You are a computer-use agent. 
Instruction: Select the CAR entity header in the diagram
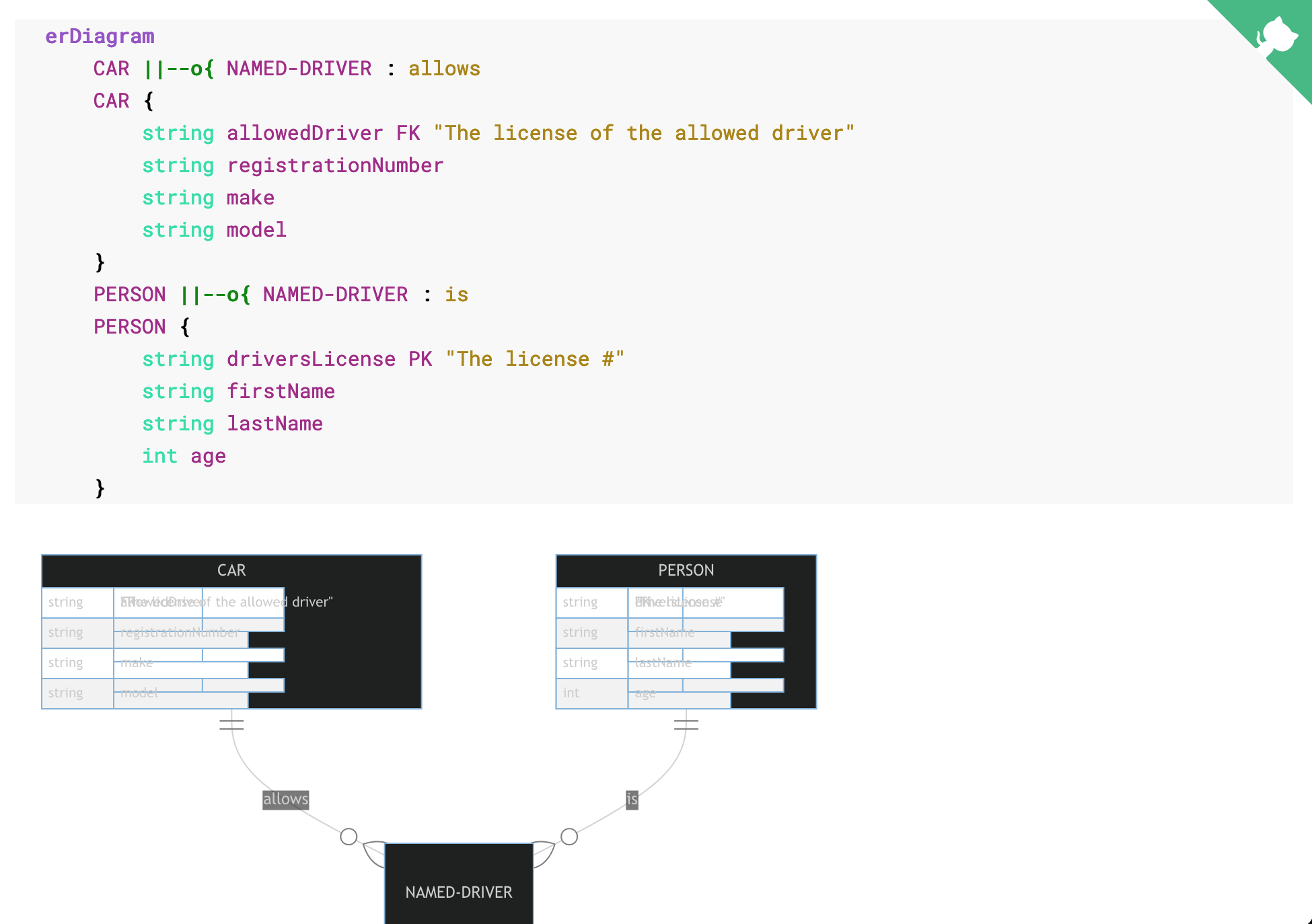click(231, 570)
